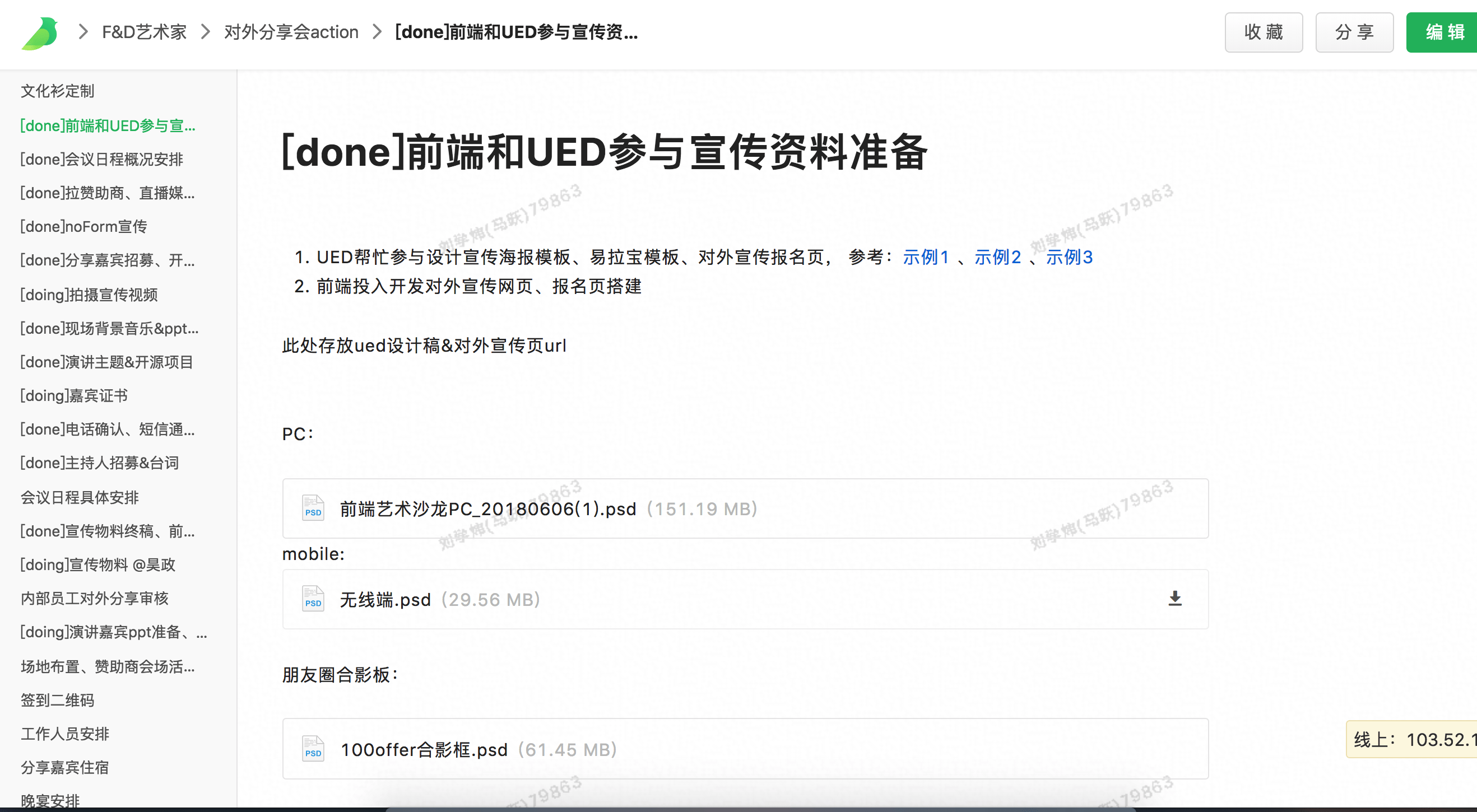Click PSD icon of 前端艺术沙龙PC file
The width and height of the screenshot is (1477, 812).
click(313, 508)
